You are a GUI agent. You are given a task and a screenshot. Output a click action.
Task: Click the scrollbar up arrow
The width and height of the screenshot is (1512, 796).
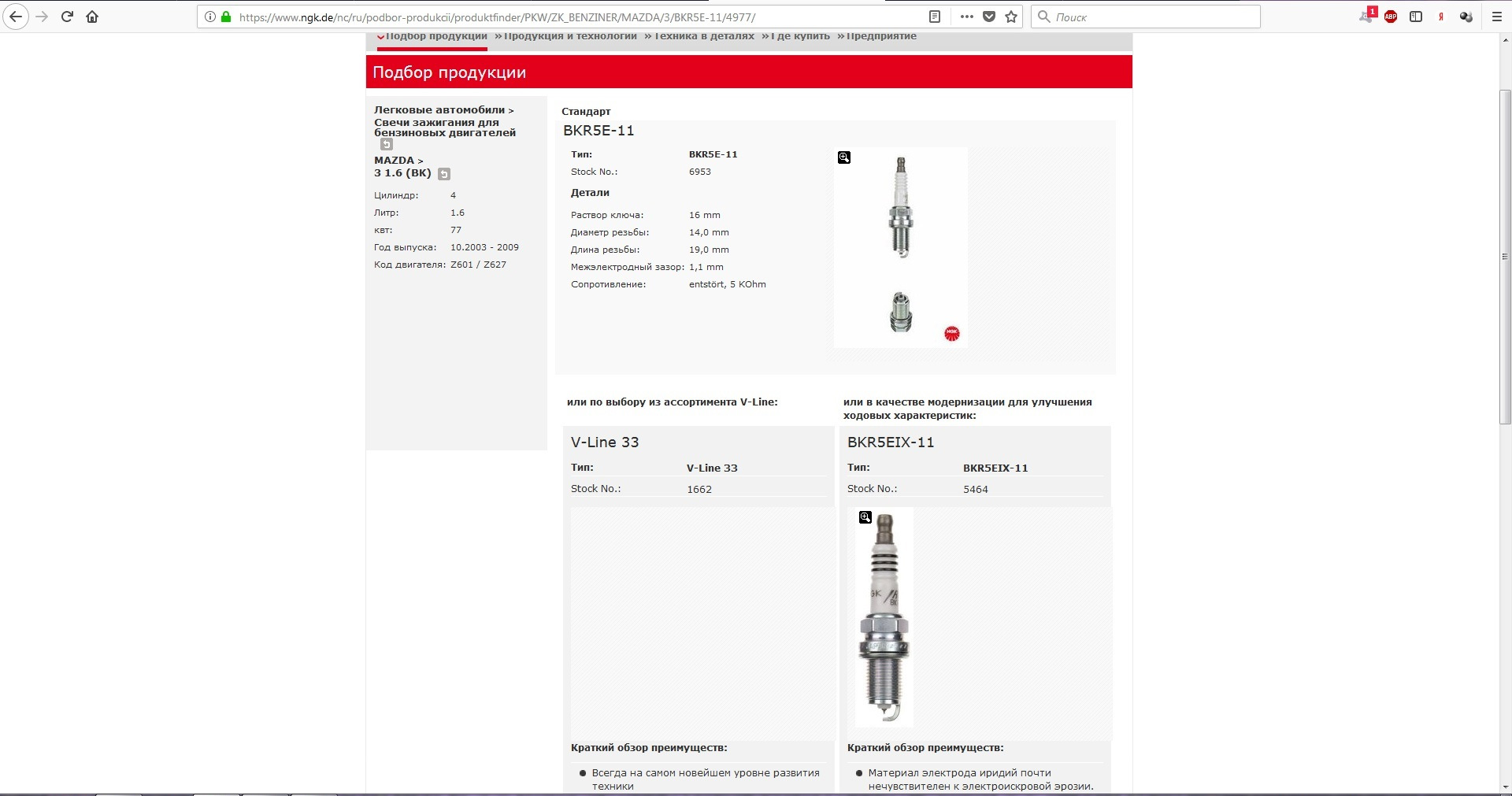(1505, 39)
